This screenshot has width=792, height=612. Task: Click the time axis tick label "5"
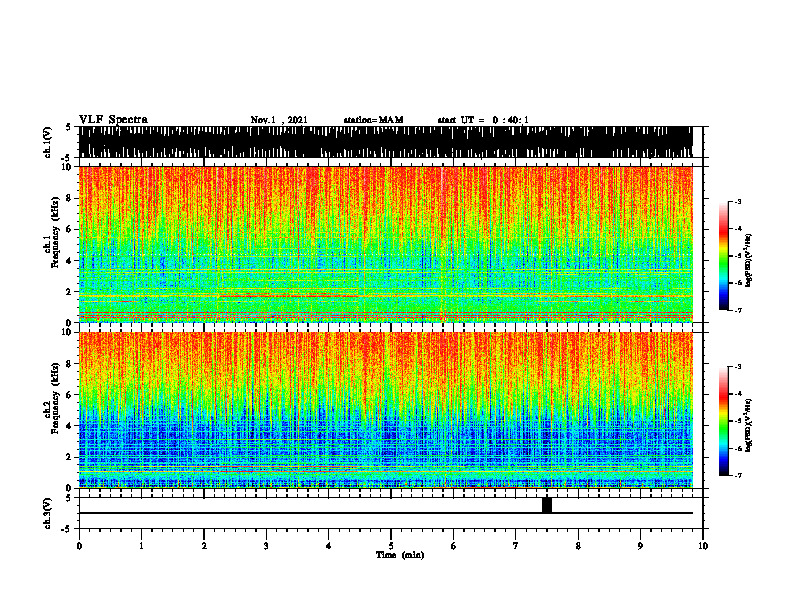391,546
